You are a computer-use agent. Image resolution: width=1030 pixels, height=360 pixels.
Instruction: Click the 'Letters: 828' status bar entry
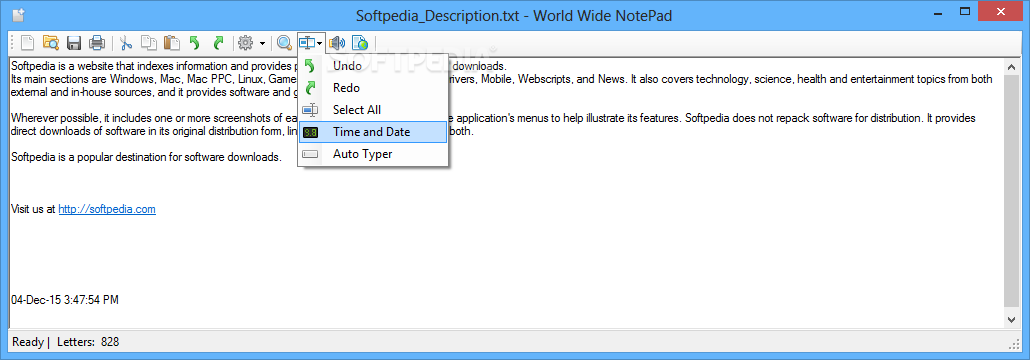88,342
